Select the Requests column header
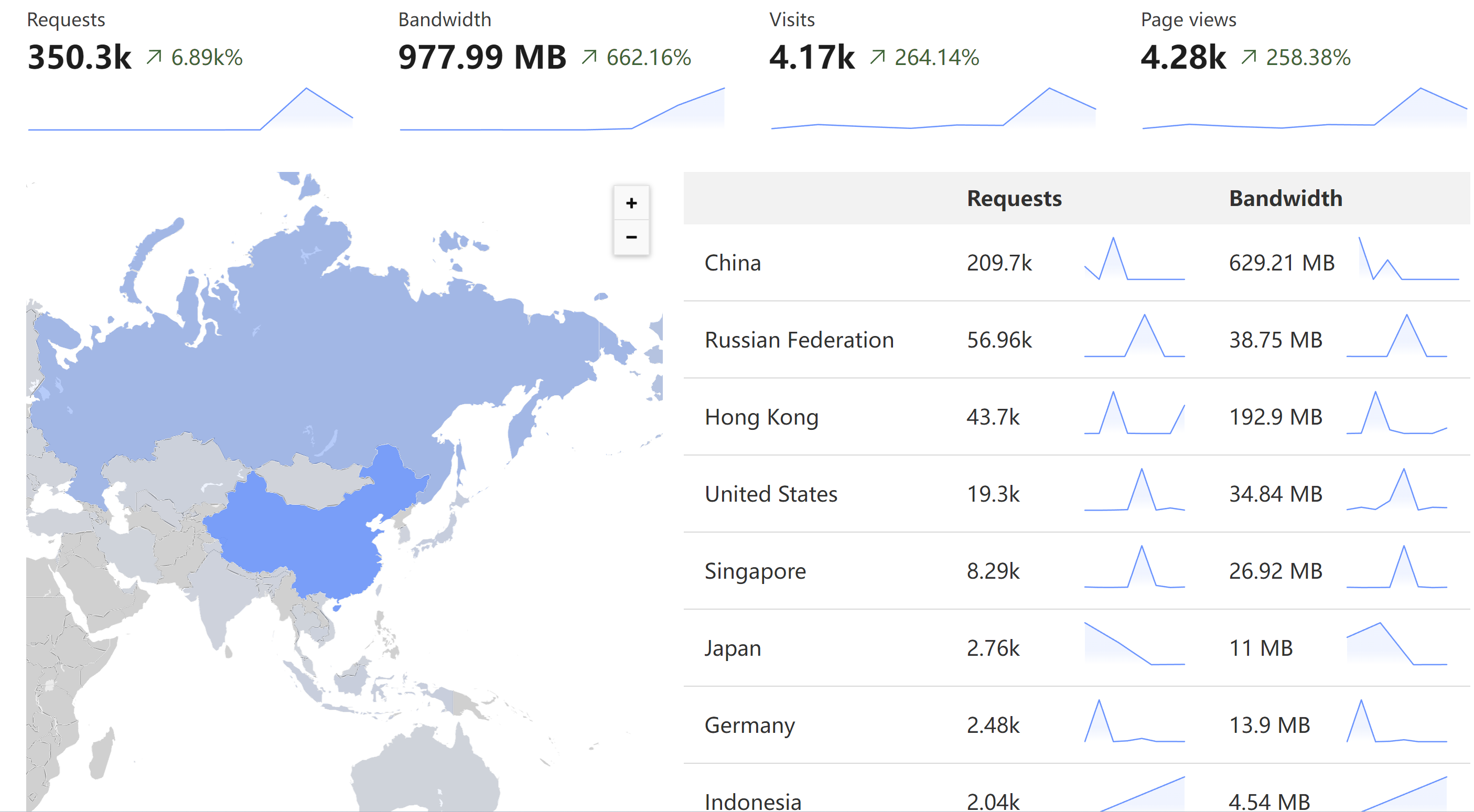1474x812 pixels. tap(1014, 199)
